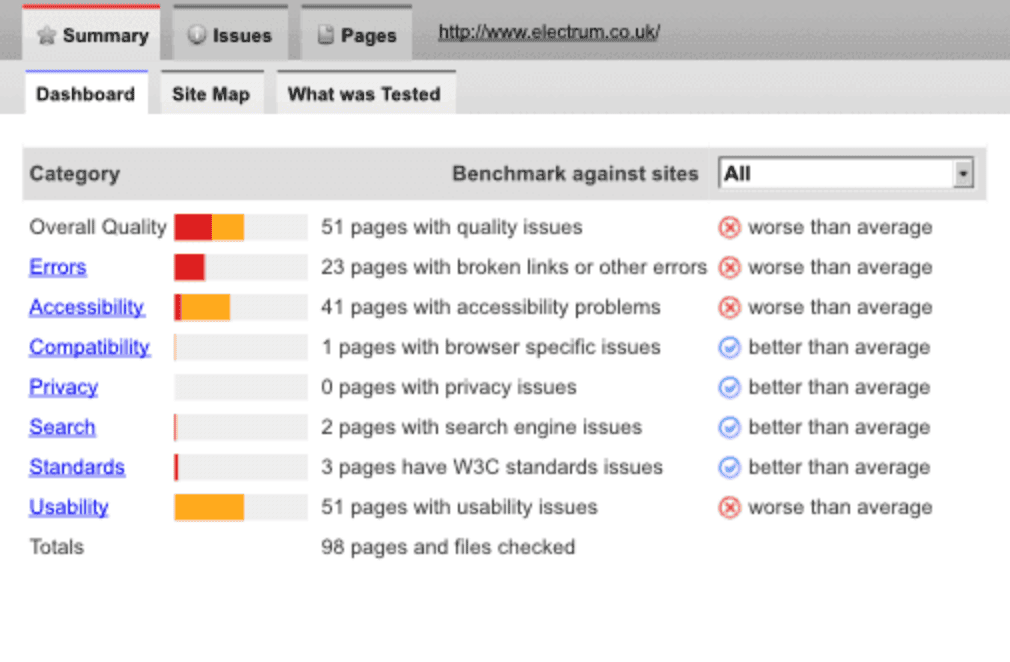Follow the Accessibility category link
Image resolution: width=1010 pixels, height=662 pixels.
click(x=87, y=308)
